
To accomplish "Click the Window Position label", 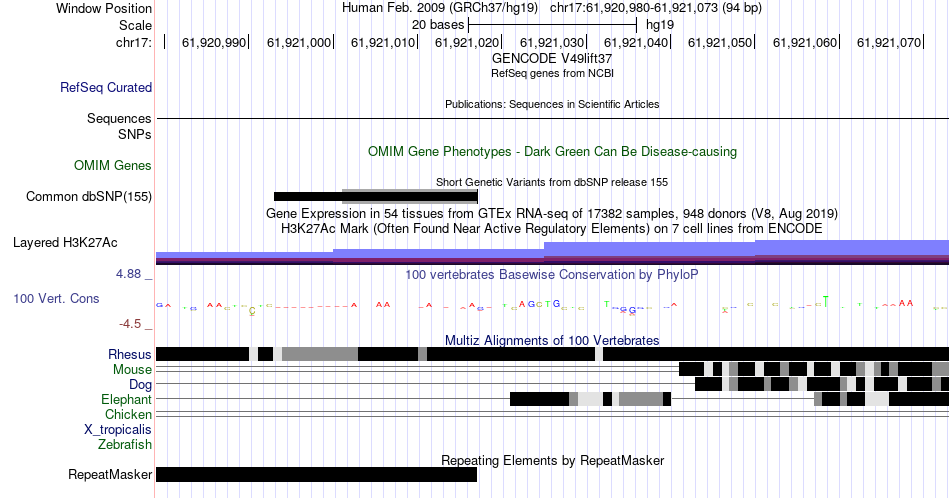I will 104,8.
